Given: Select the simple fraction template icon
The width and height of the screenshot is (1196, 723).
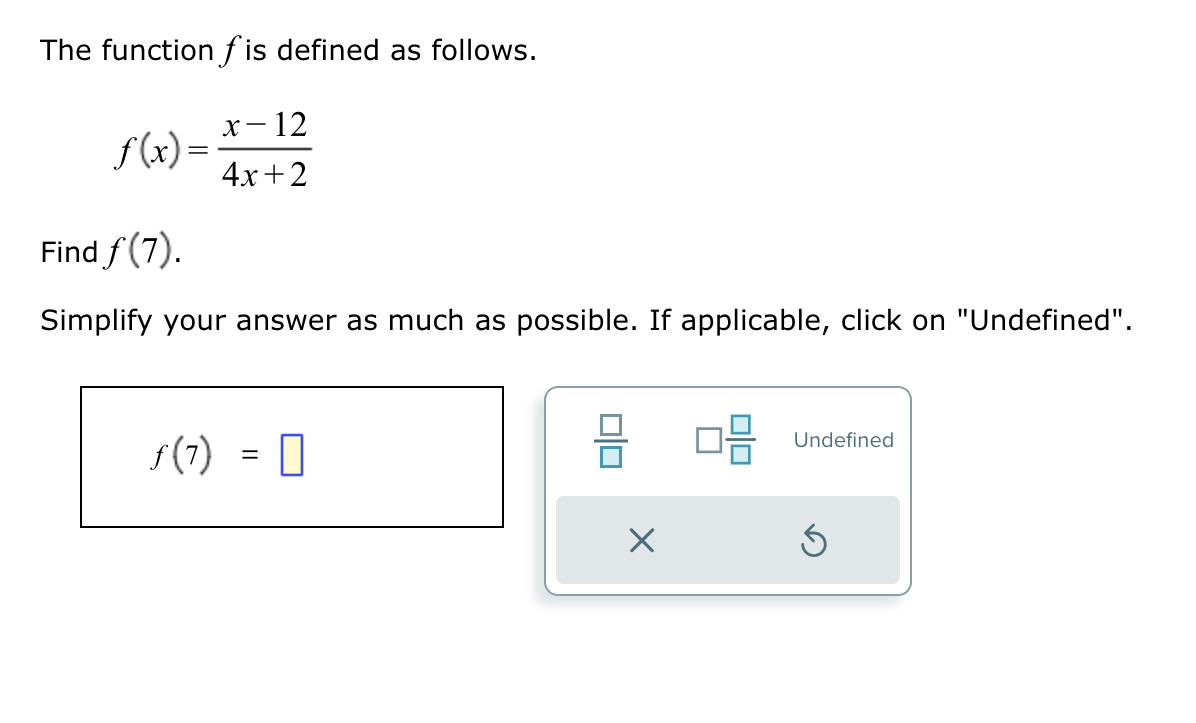Looking at the screenshot, I should click(610, 440).
